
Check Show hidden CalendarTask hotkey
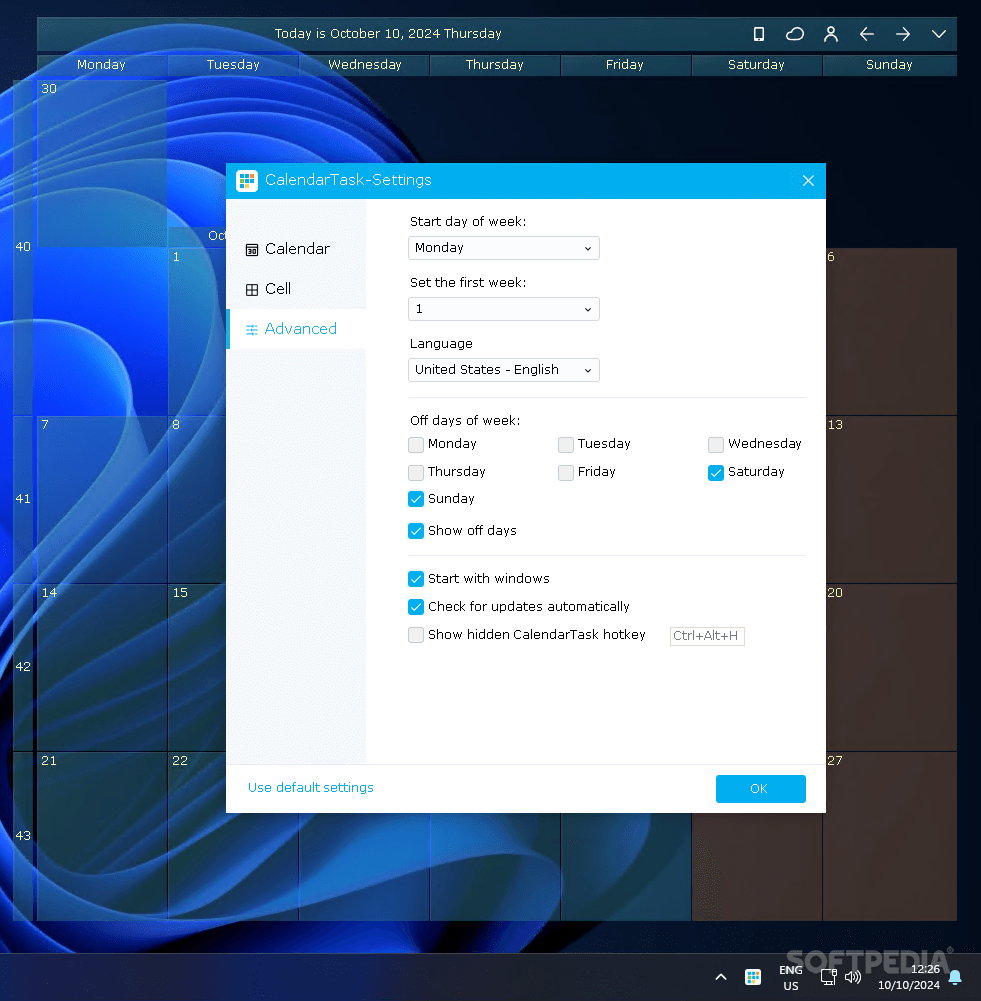click(416, 635)
